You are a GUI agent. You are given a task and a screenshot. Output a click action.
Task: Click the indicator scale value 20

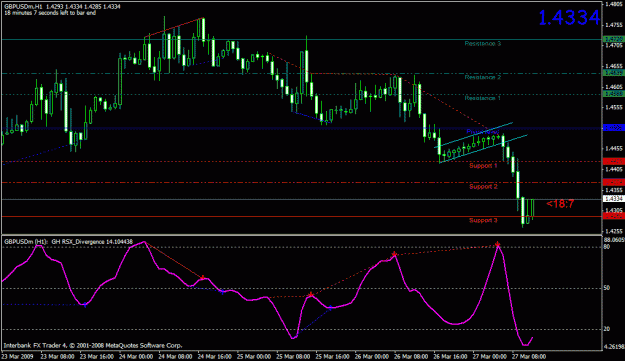607,329
